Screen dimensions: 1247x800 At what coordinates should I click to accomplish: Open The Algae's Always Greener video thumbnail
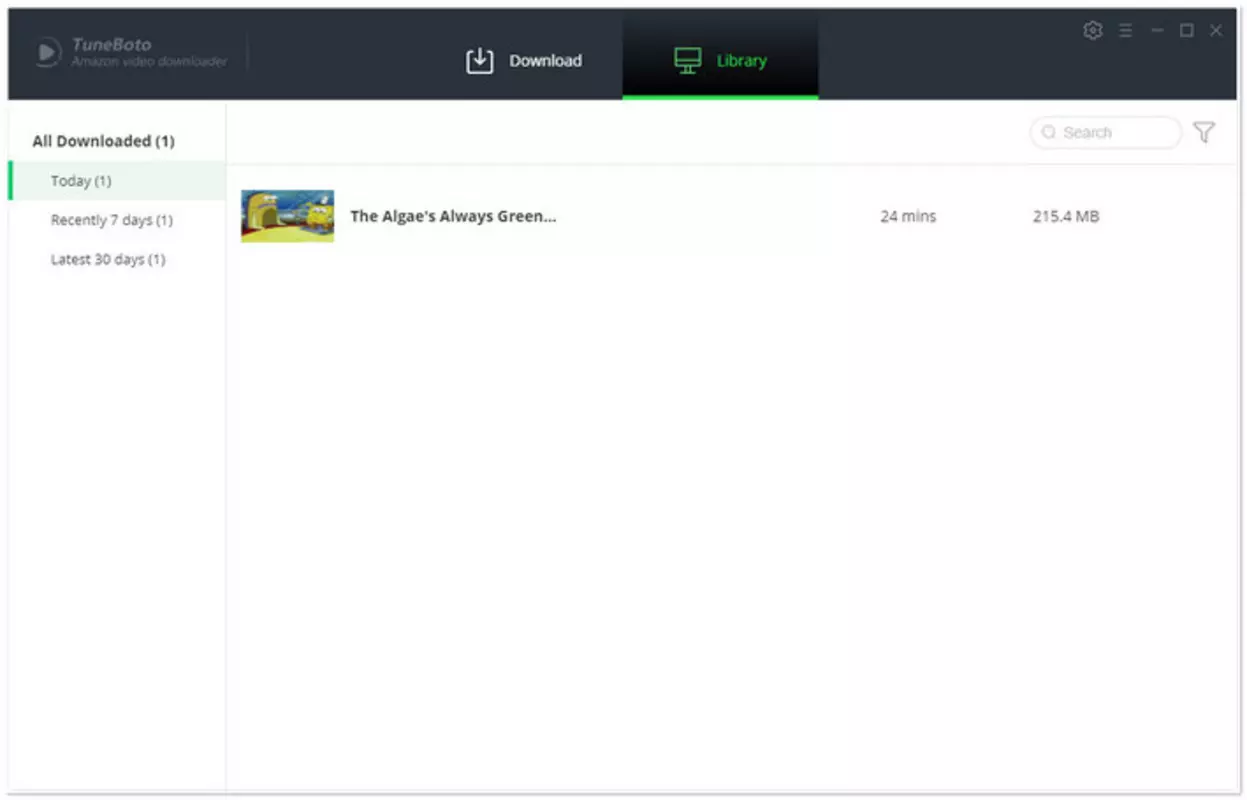pos(288,216)
